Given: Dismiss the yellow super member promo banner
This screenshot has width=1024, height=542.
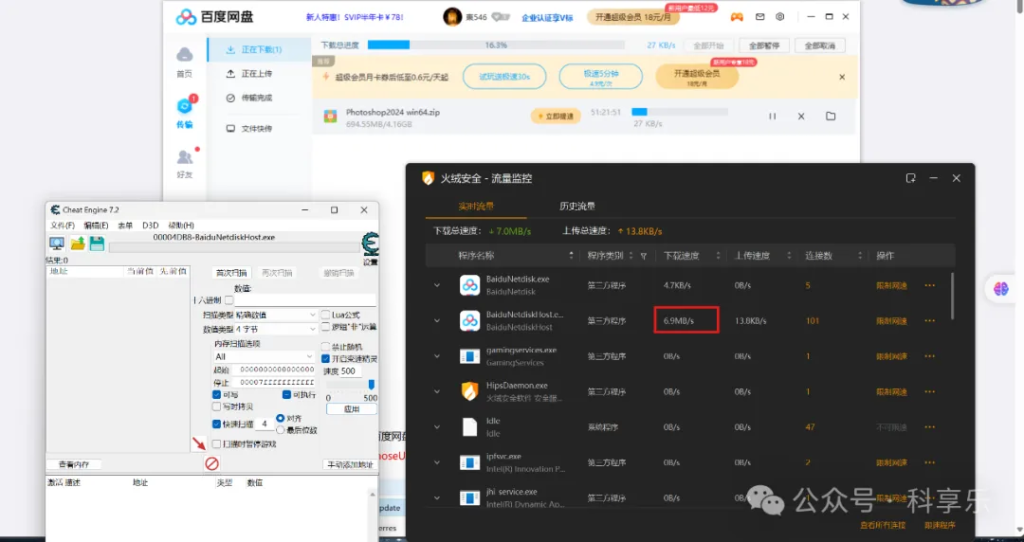Looking at the screenshot, I should pyautogui.click(x=842, y=77).
